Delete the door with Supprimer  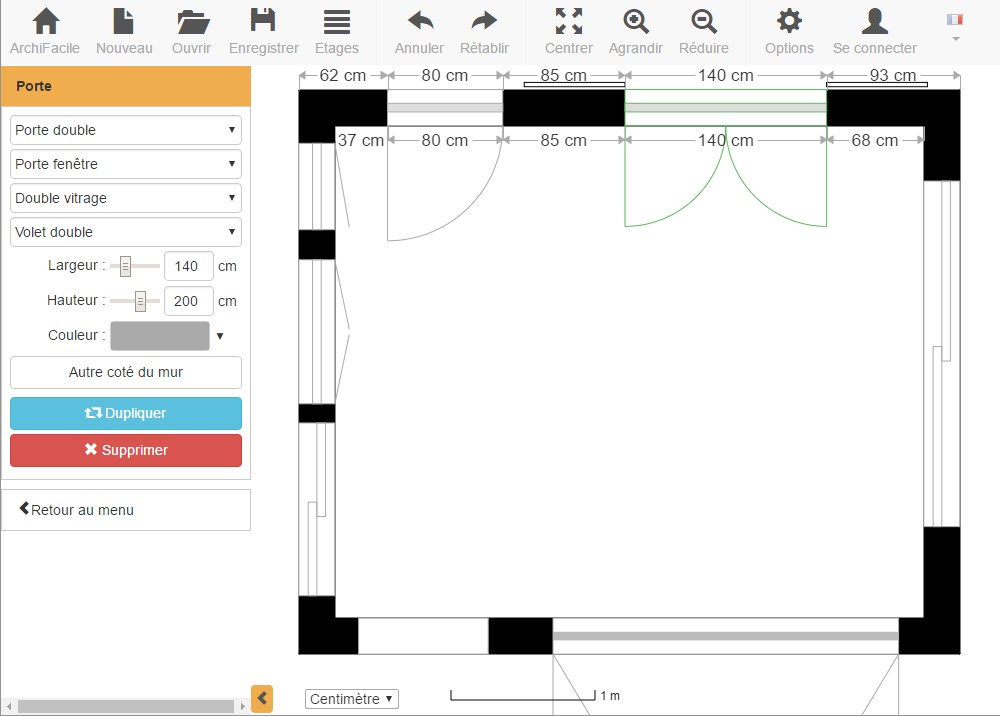126,450
